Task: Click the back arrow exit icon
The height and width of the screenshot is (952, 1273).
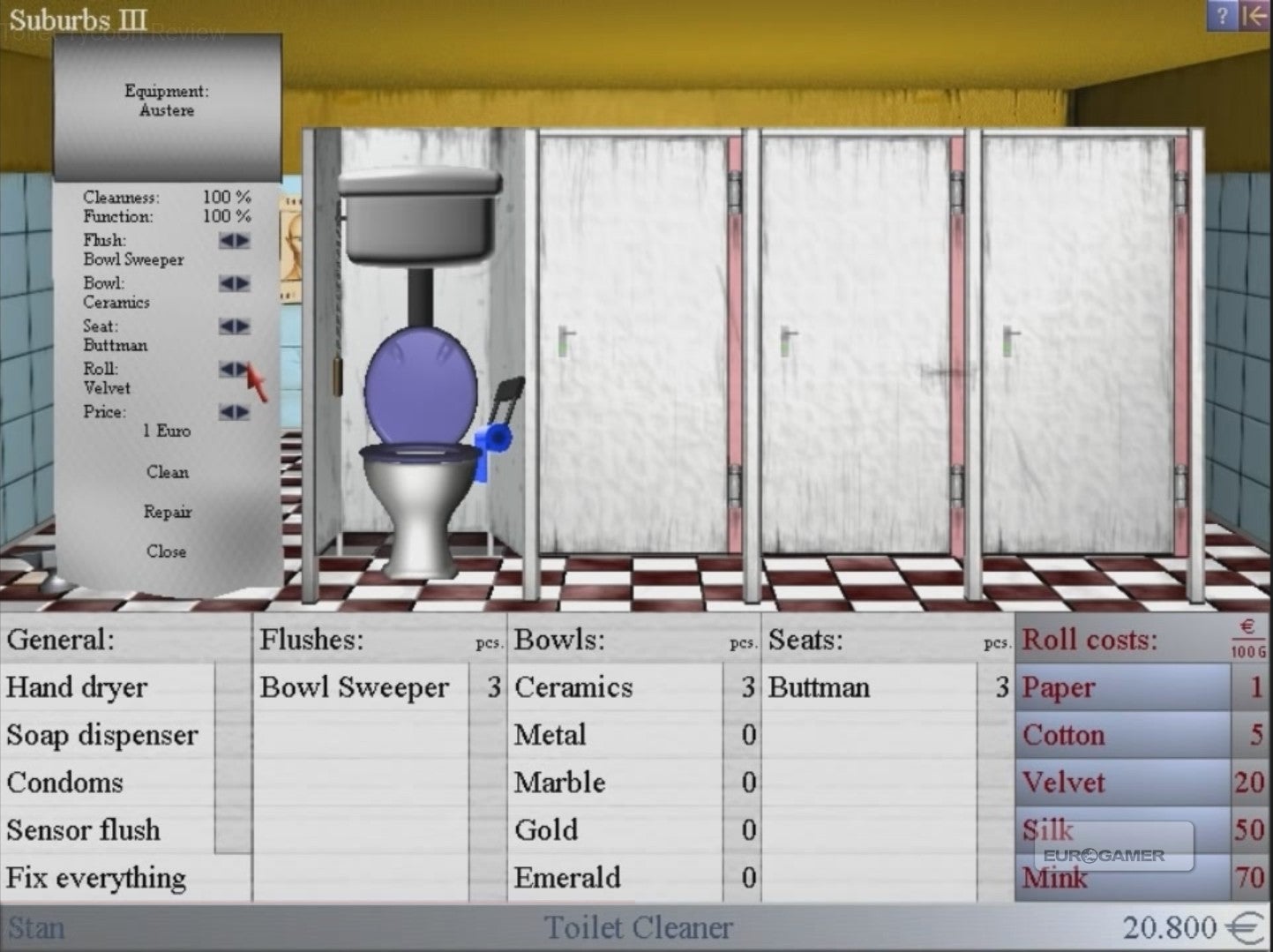Action: (1254, 15)
